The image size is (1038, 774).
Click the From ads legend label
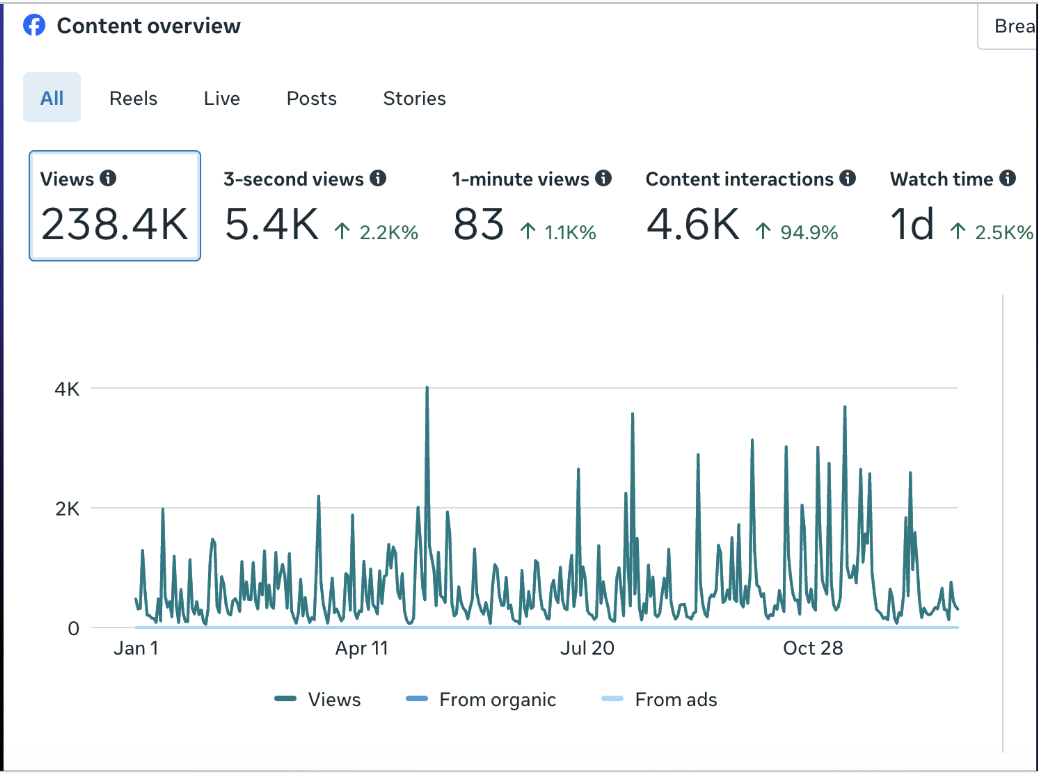[x=676, y=700]
